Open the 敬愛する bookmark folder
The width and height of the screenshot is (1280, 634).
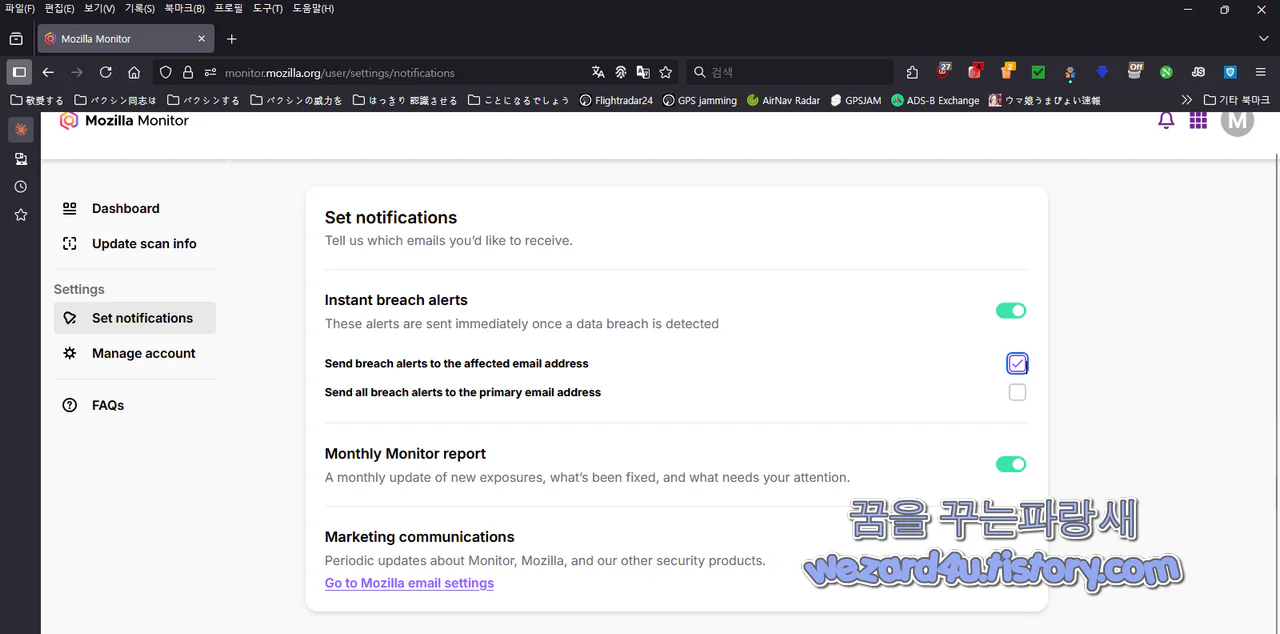pyautogui.click(x=37, y=100)
